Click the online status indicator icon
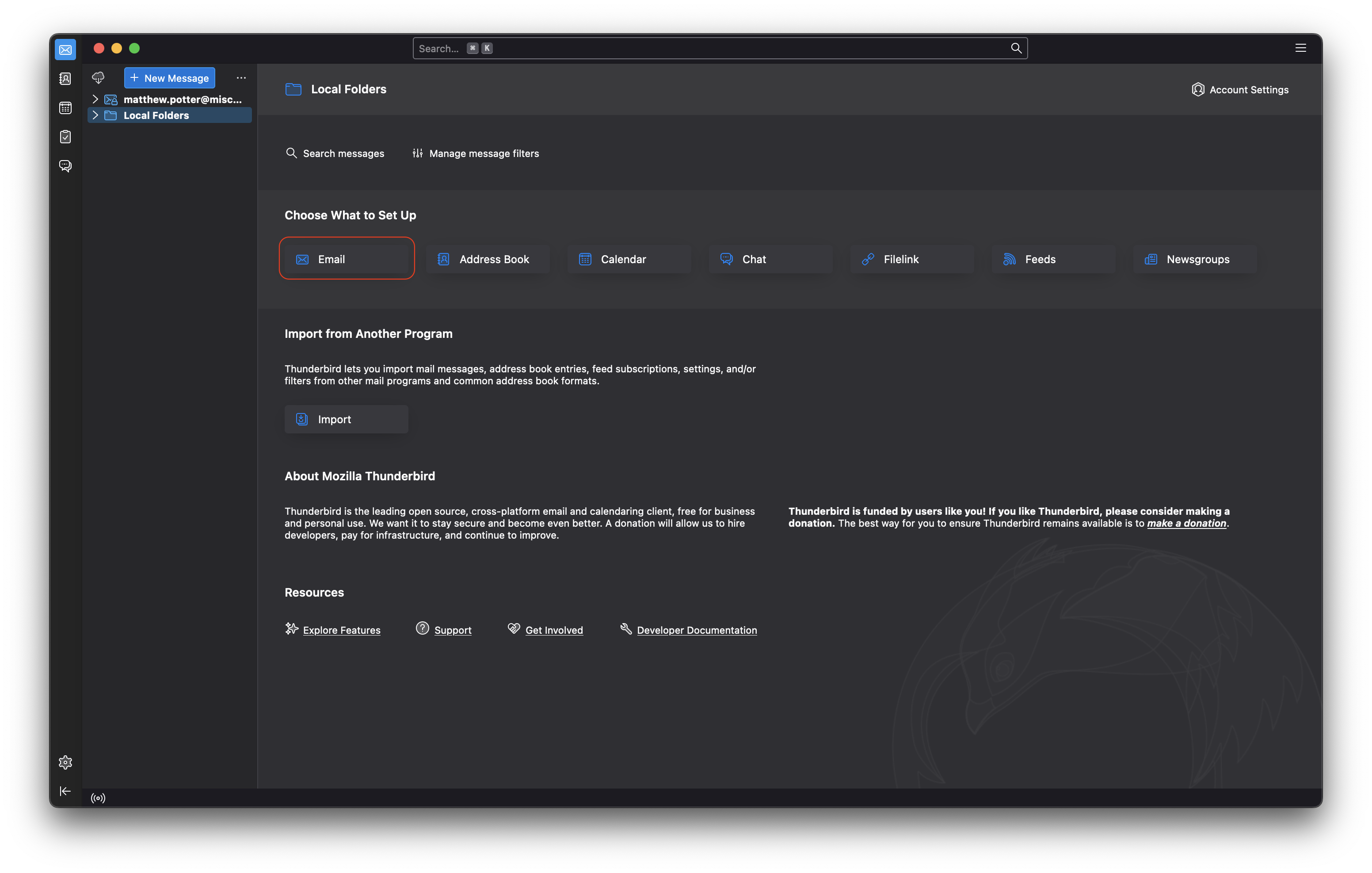Viewport: 1372px width, 873px height. tap(98, 798)
